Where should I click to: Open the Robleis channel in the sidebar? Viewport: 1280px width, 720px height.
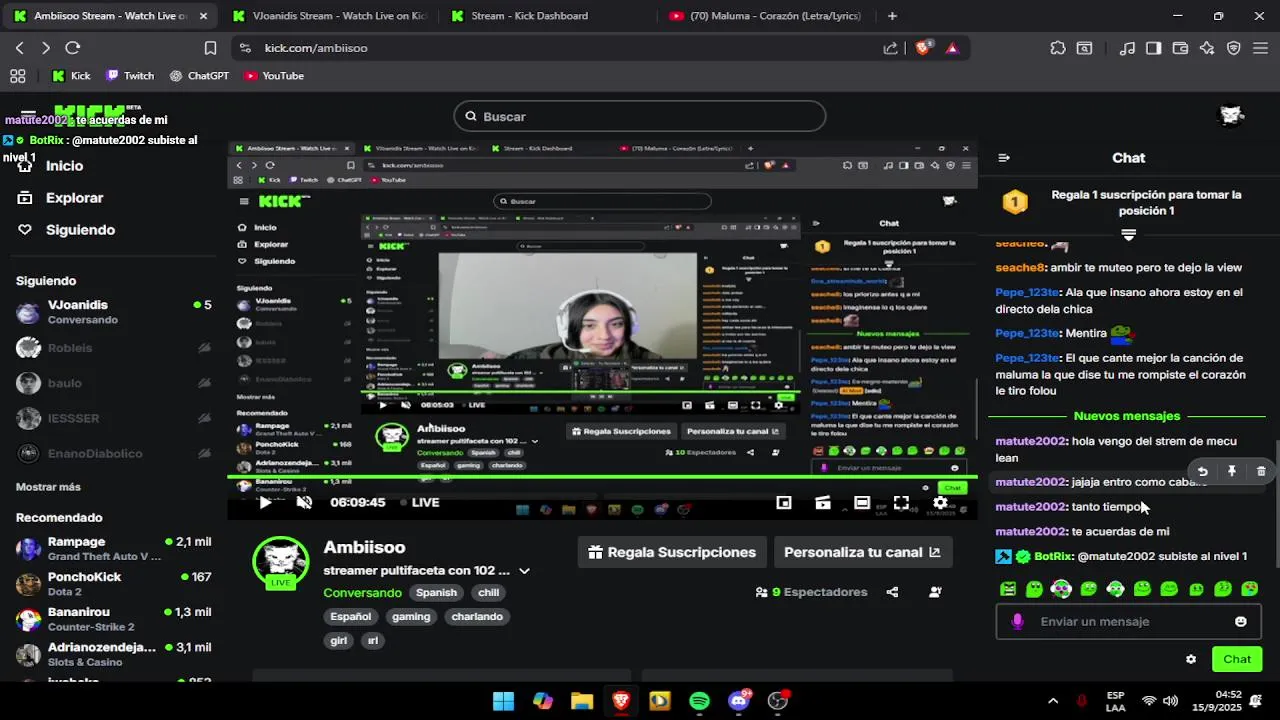point(114,348)
